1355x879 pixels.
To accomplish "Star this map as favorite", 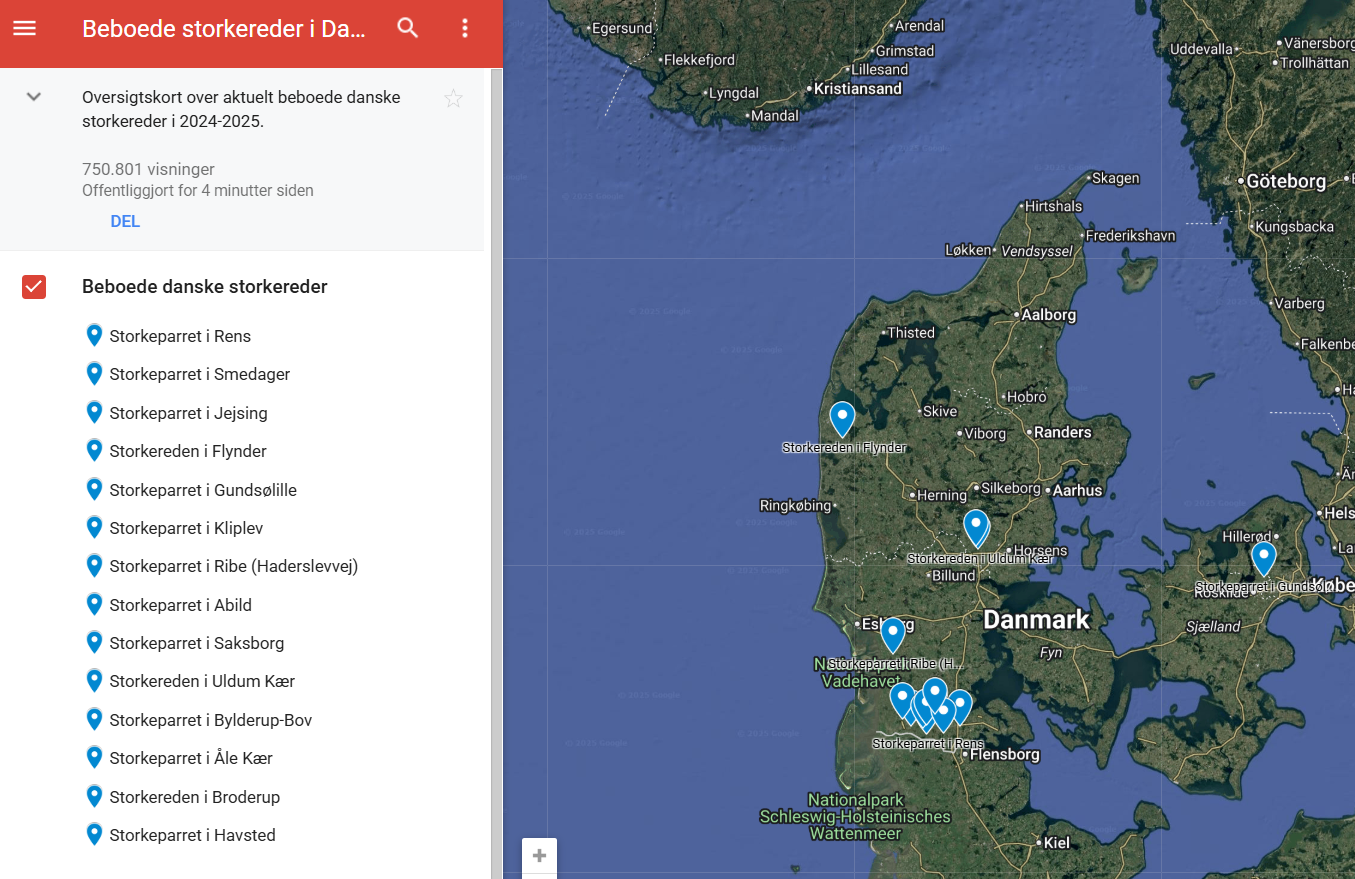I will point(453,98).
